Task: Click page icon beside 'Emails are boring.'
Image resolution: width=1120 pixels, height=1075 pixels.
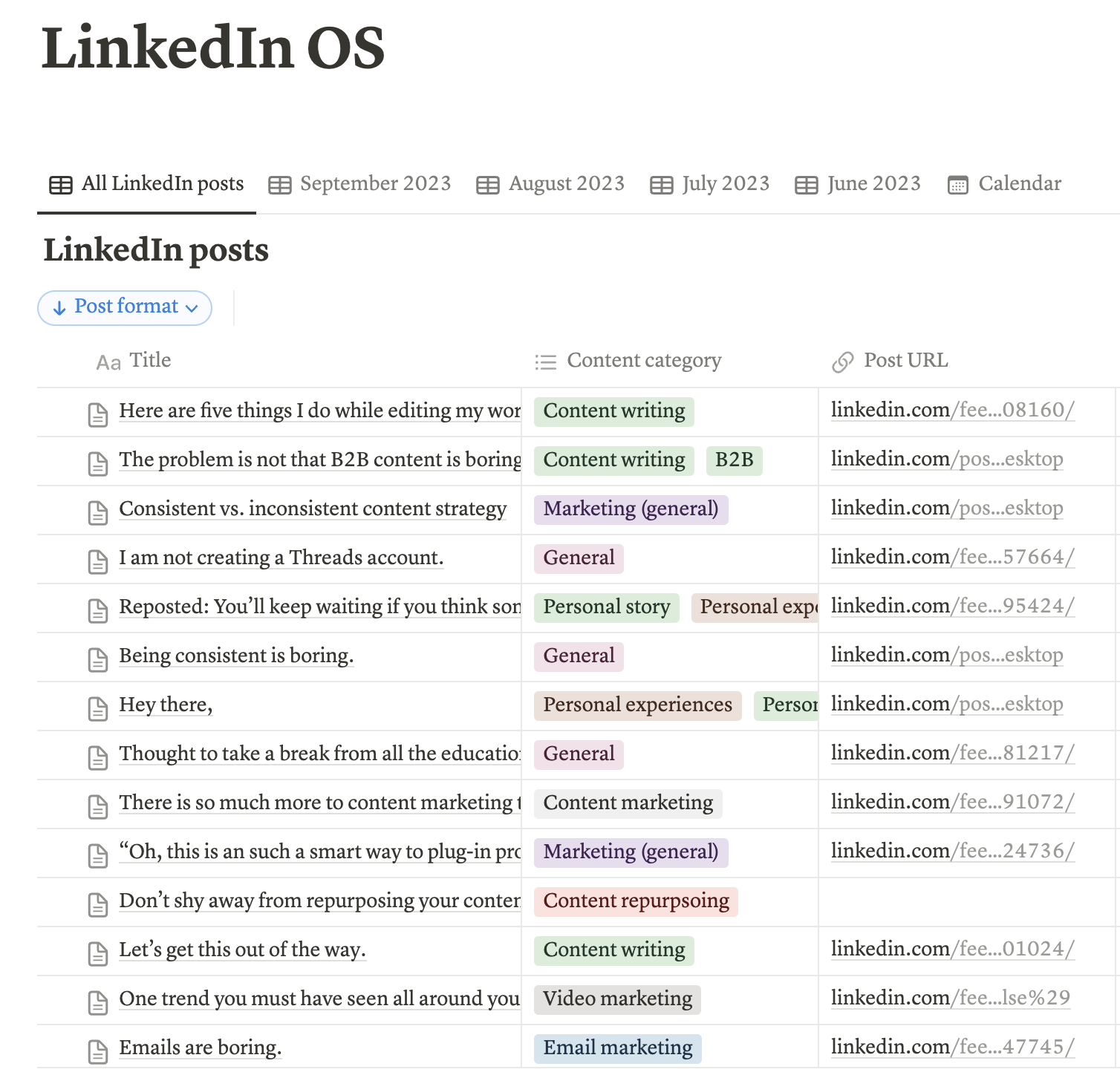Action: [x=98, y=1051]
